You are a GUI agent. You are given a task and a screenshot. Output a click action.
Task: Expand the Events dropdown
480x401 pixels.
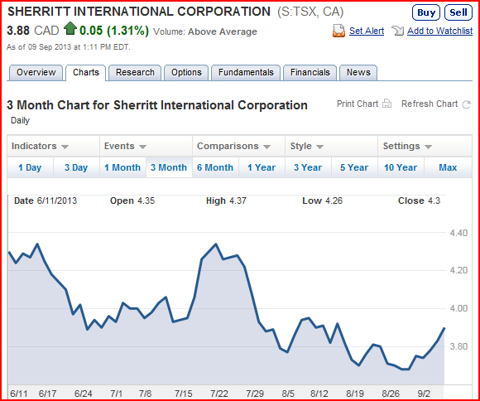146,146
